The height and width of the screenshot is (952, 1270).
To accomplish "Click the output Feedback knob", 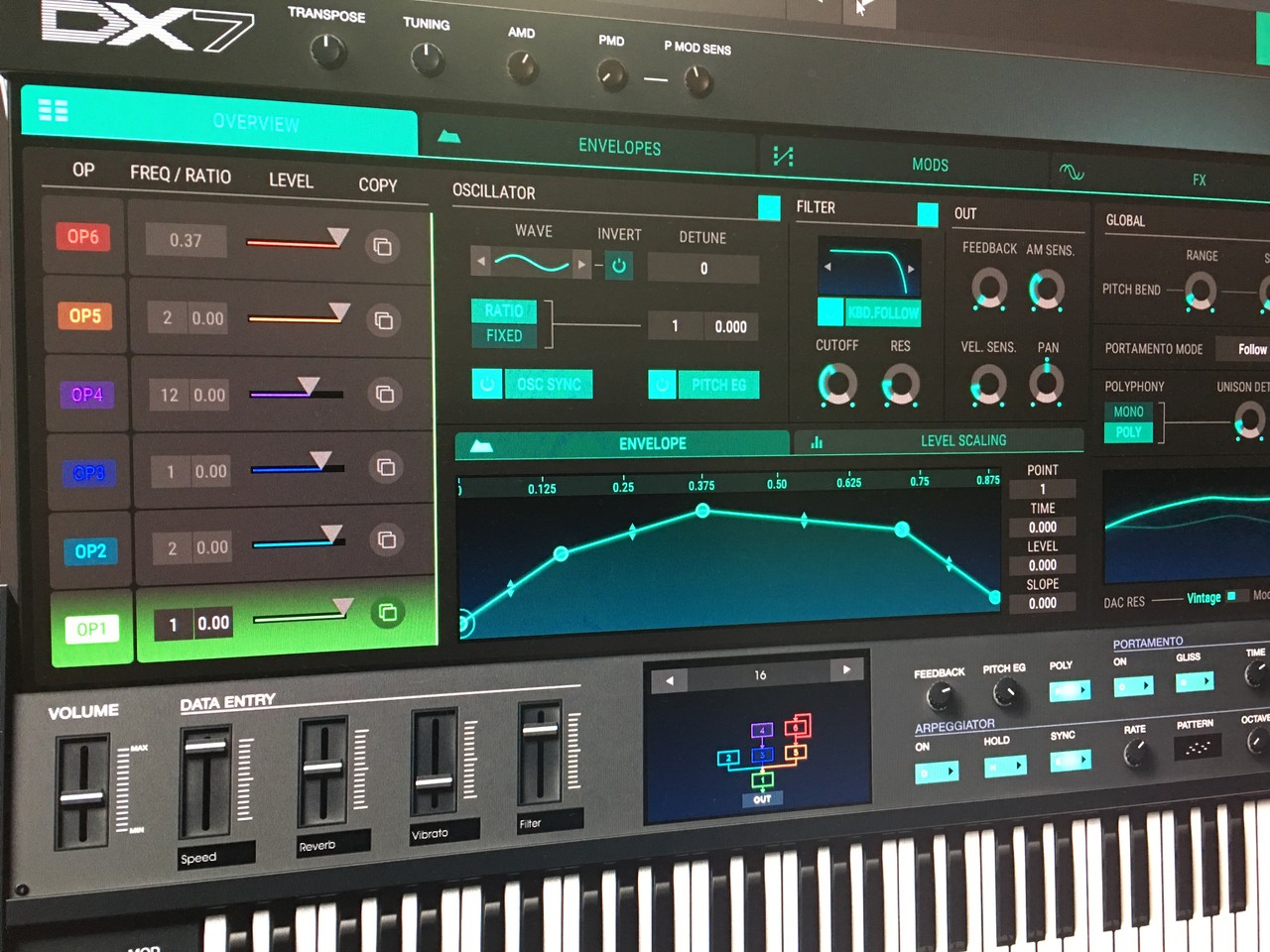I will pos(989,289).
